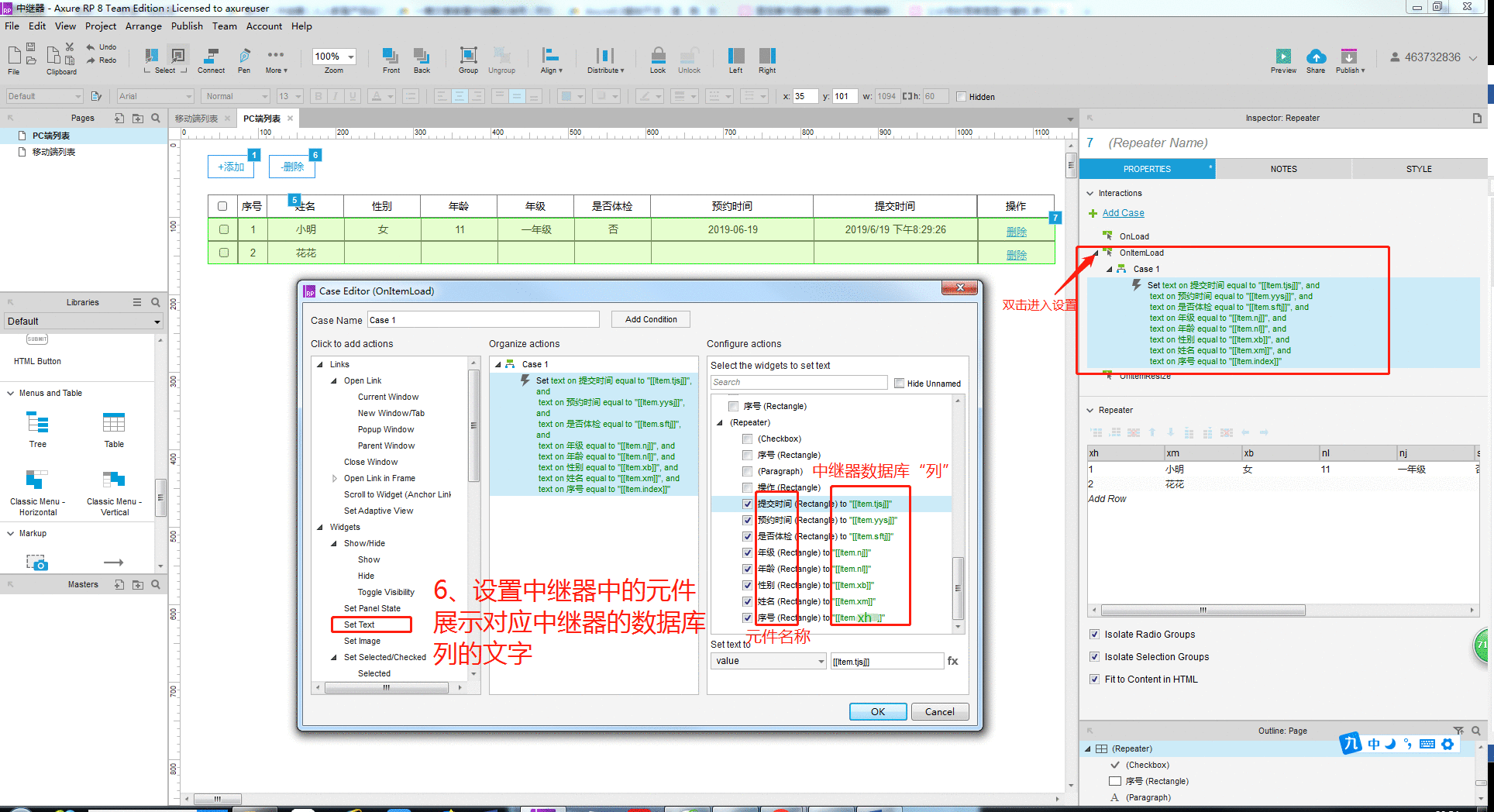Open the Libraries options menu icon
The image size is (1494, 812).
click(x=137, y=302)
